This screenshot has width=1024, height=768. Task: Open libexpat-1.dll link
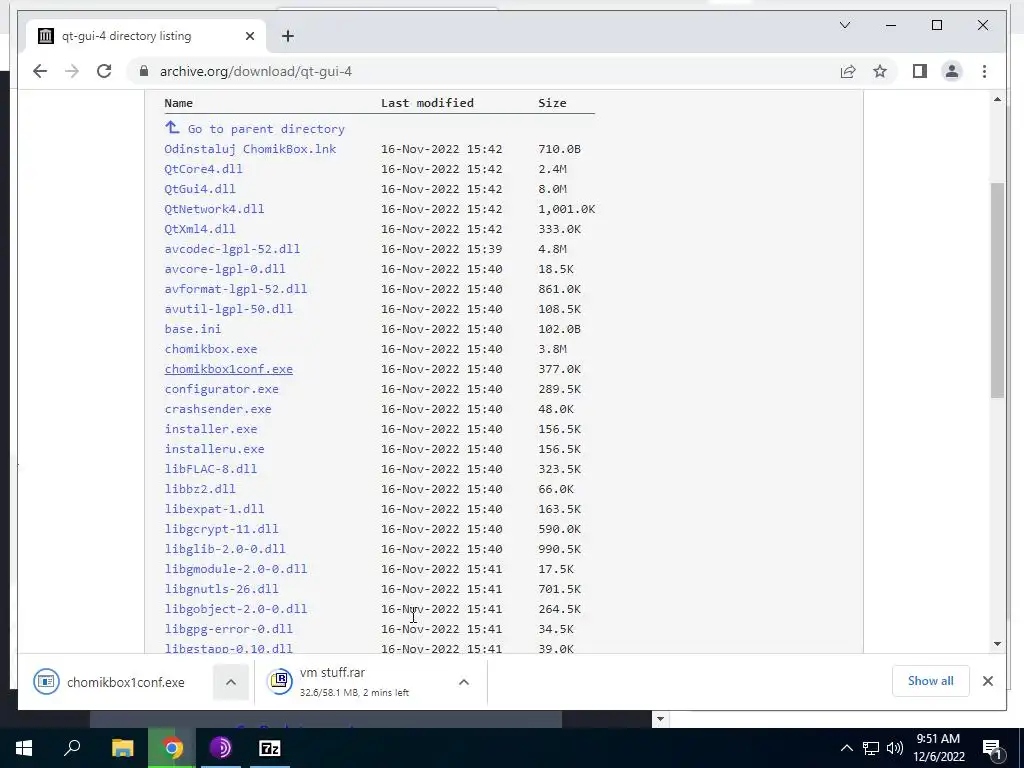[214, 509]
